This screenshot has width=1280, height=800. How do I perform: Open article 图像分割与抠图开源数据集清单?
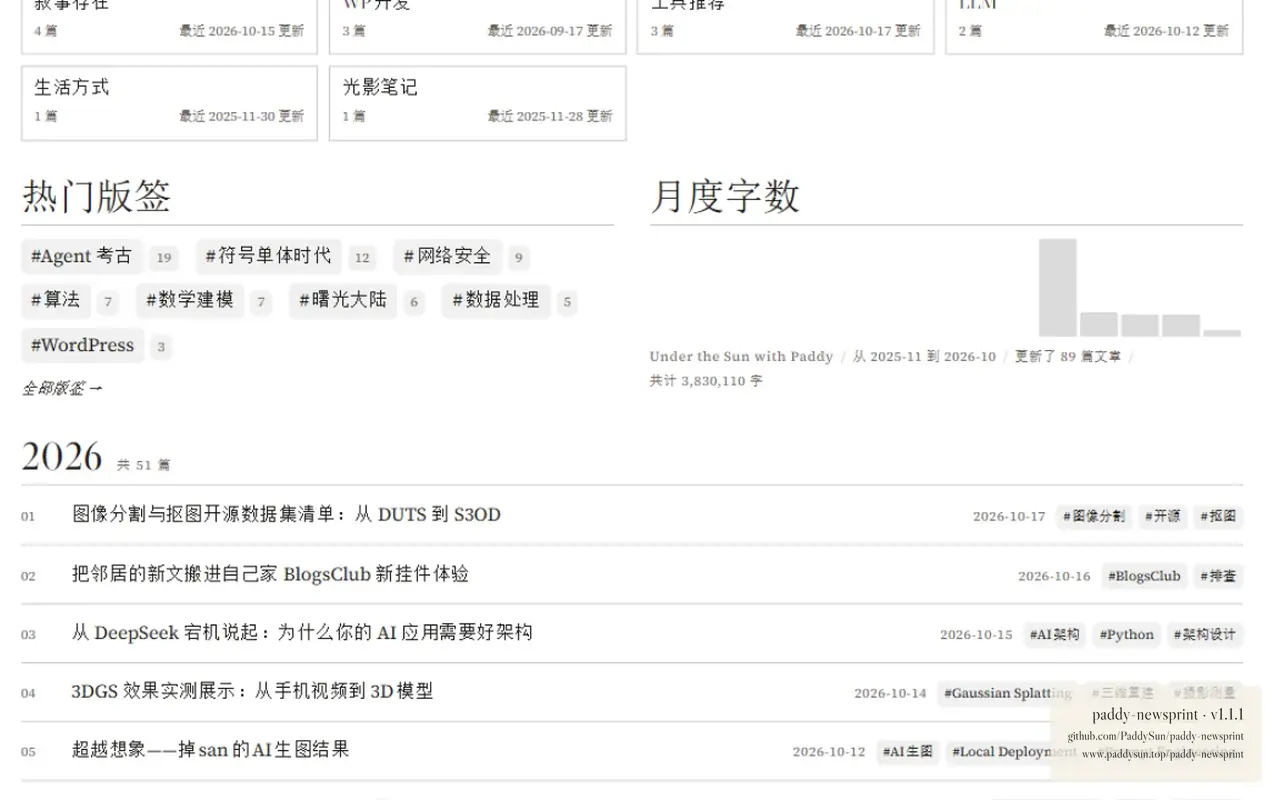[x=286, y=515]
